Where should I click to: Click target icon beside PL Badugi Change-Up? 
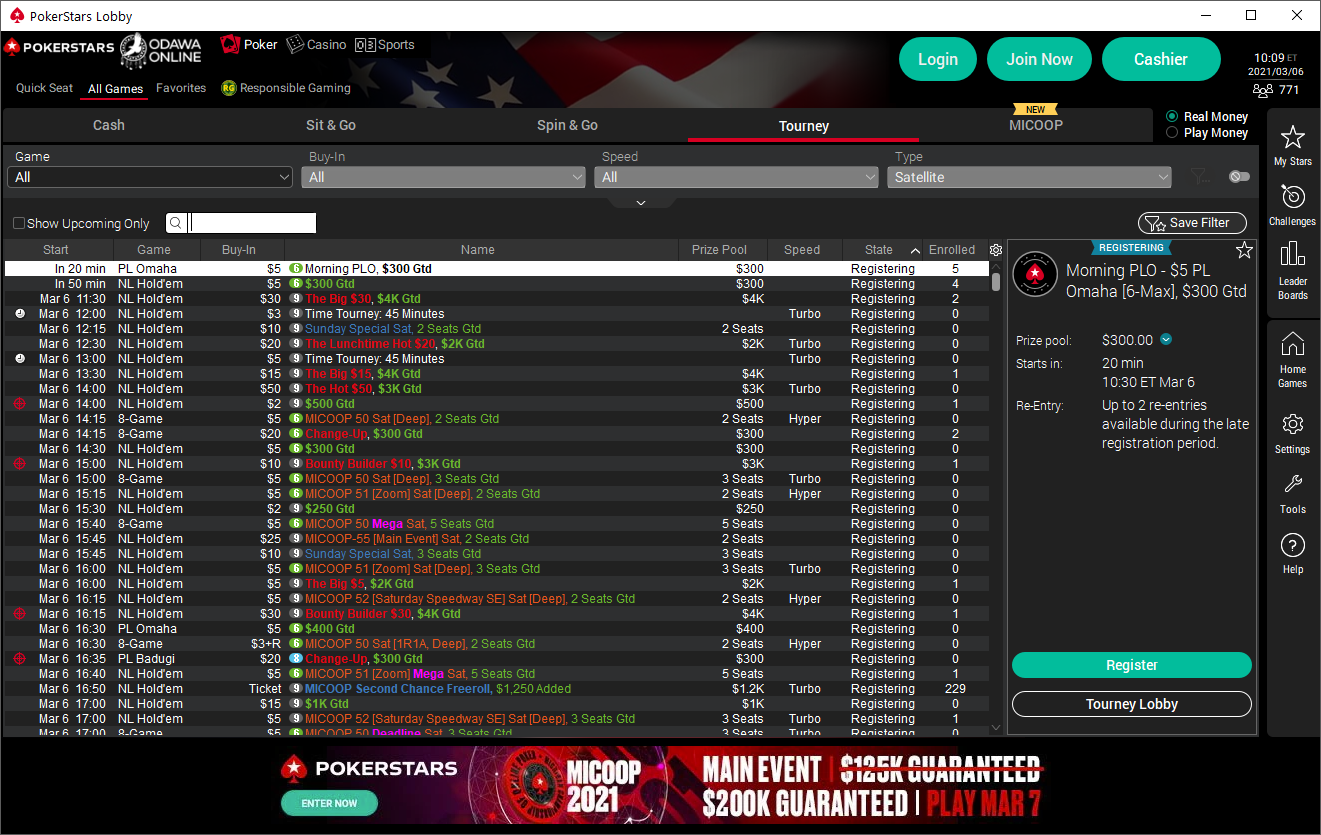click(x=20, y=659)
